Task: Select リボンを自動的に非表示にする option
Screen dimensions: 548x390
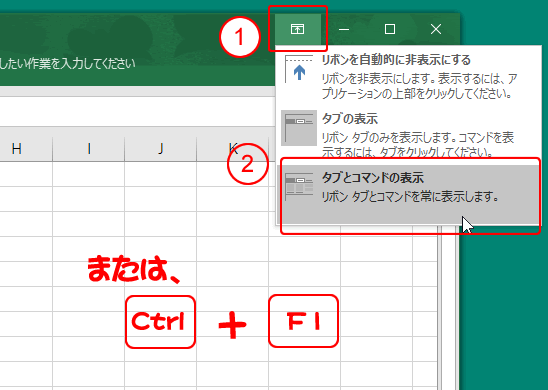Action: pyautogui.click(x=408, y=76)
